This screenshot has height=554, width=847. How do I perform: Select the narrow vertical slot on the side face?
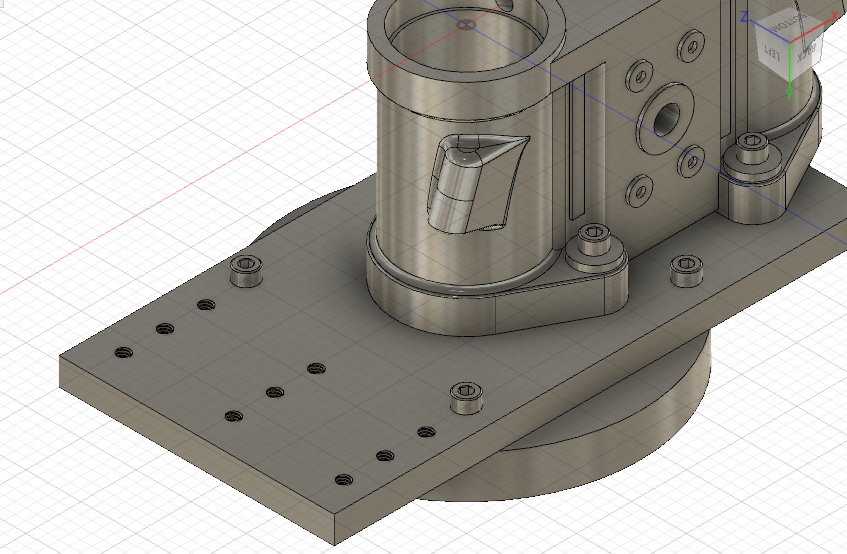point(577,147)
